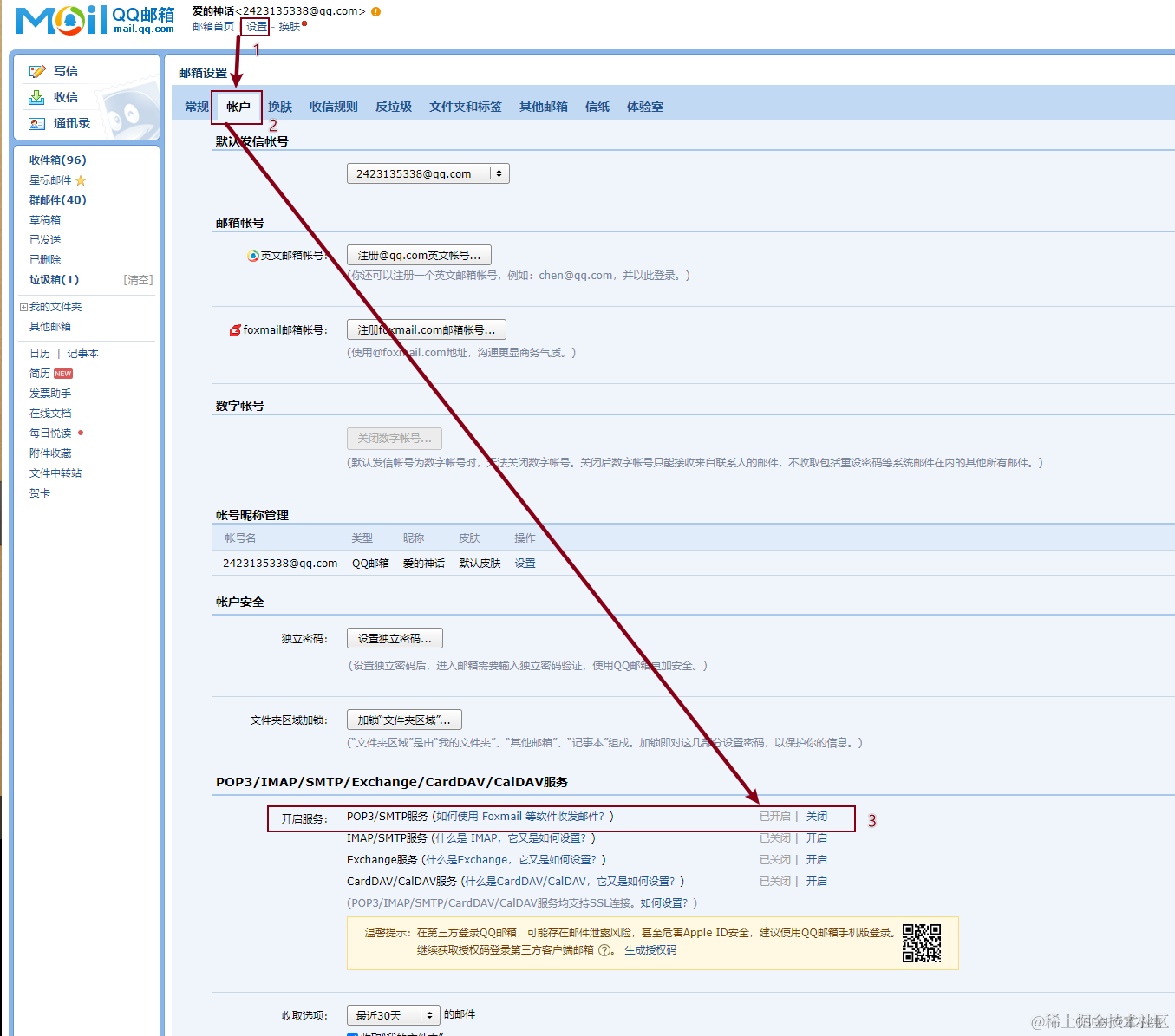
Task: Open the 文件夹和标签 tab
Action: tap(466, 107)
